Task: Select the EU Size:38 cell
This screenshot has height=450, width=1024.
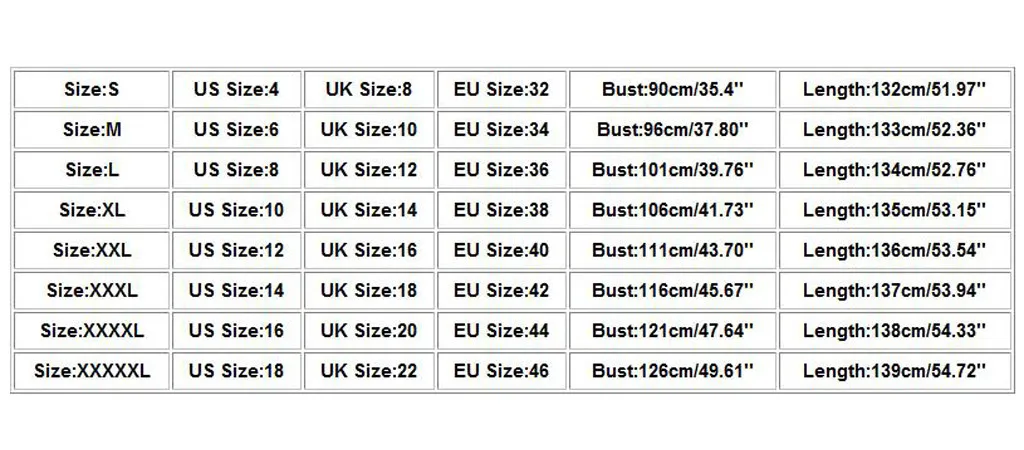Action: (501, 210)
